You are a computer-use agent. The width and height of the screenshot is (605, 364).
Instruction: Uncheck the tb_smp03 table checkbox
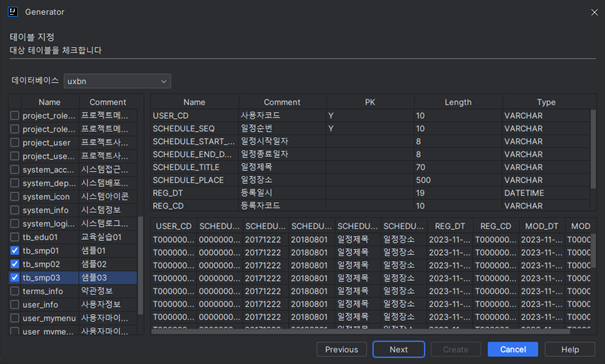coord(15,278)
